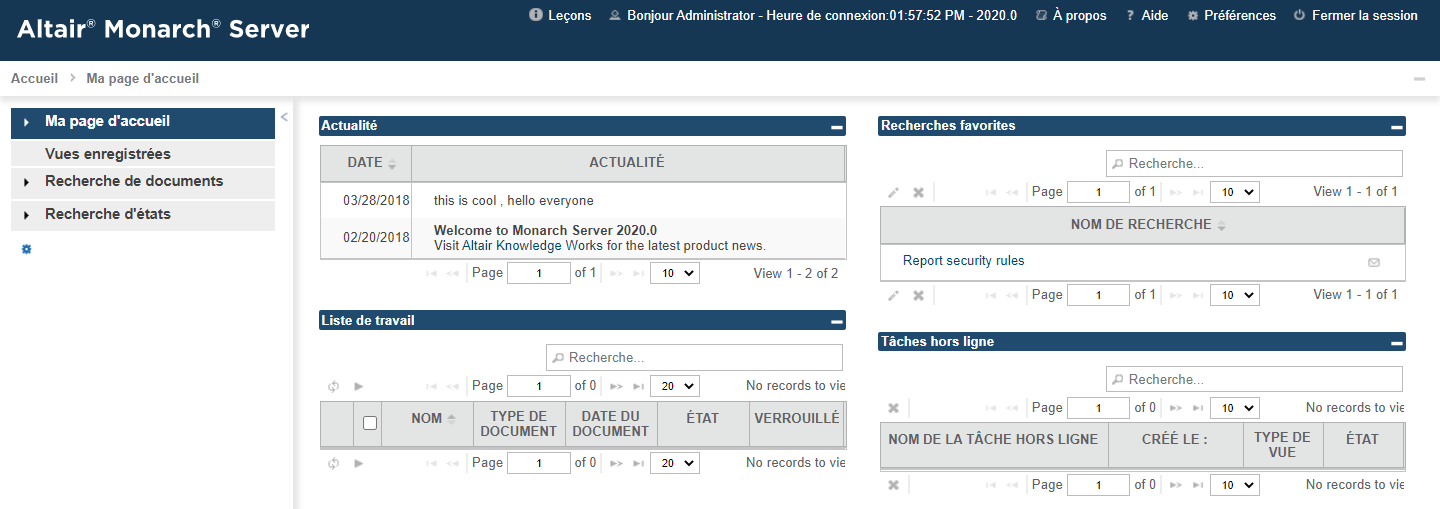The image size is (1440, 509).
Task: Click the Accueil breadcrumb
Action: [x=34, y=78]
